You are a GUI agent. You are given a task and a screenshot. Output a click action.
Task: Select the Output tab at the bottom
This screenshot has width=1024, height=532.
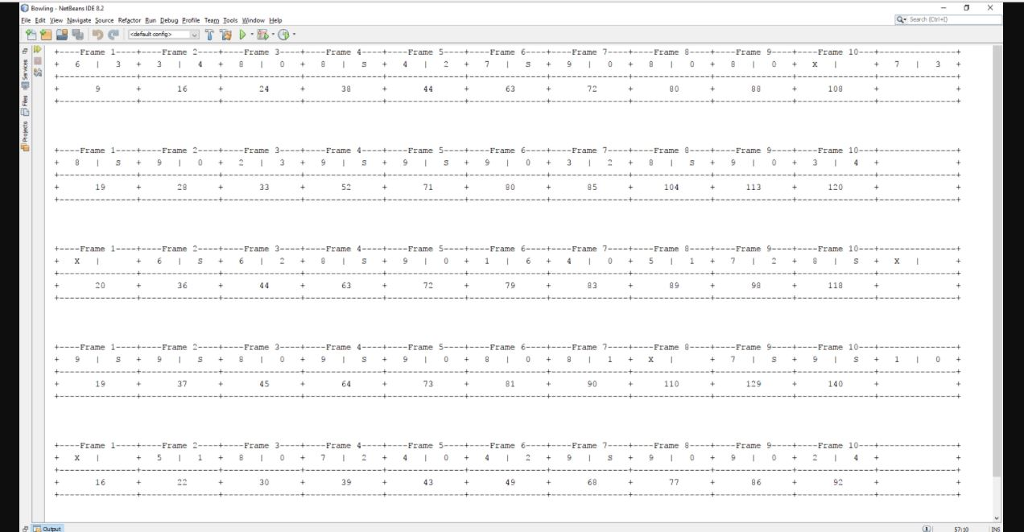47,528
